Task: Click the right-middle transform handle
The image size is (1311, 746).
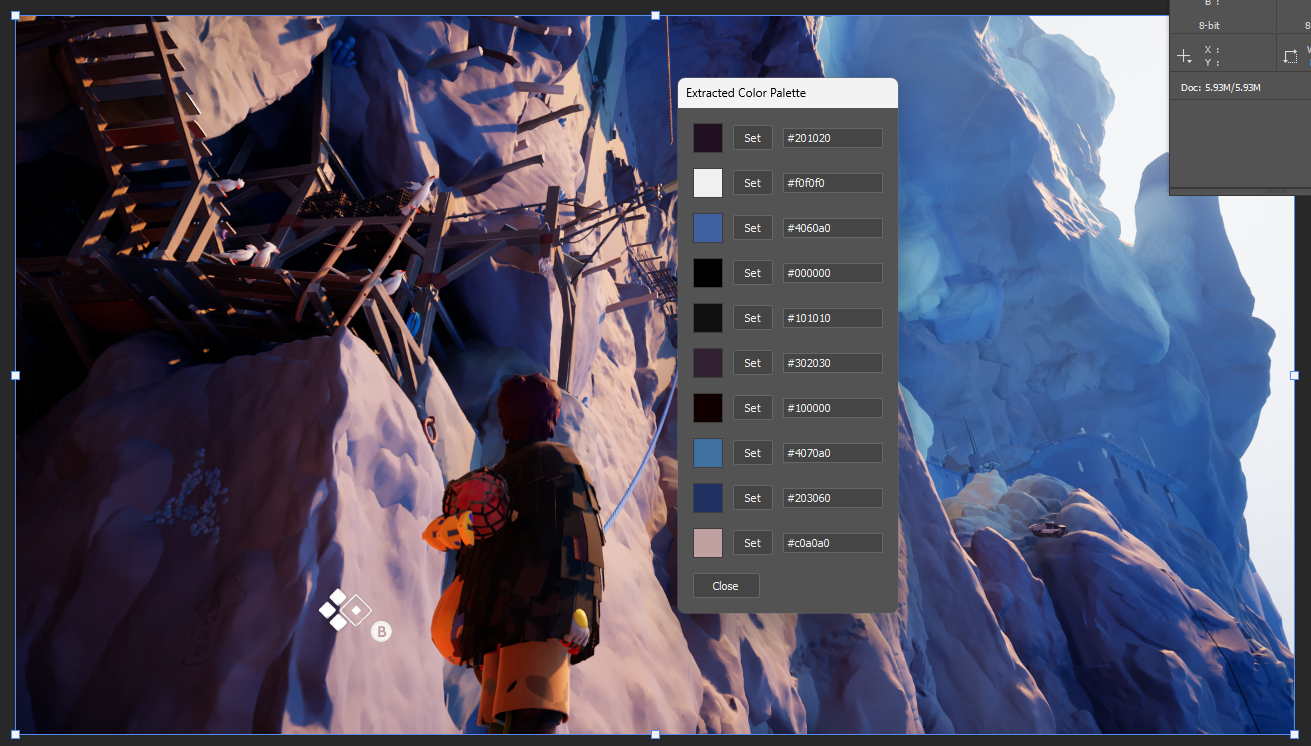Action: (1295, 375)
